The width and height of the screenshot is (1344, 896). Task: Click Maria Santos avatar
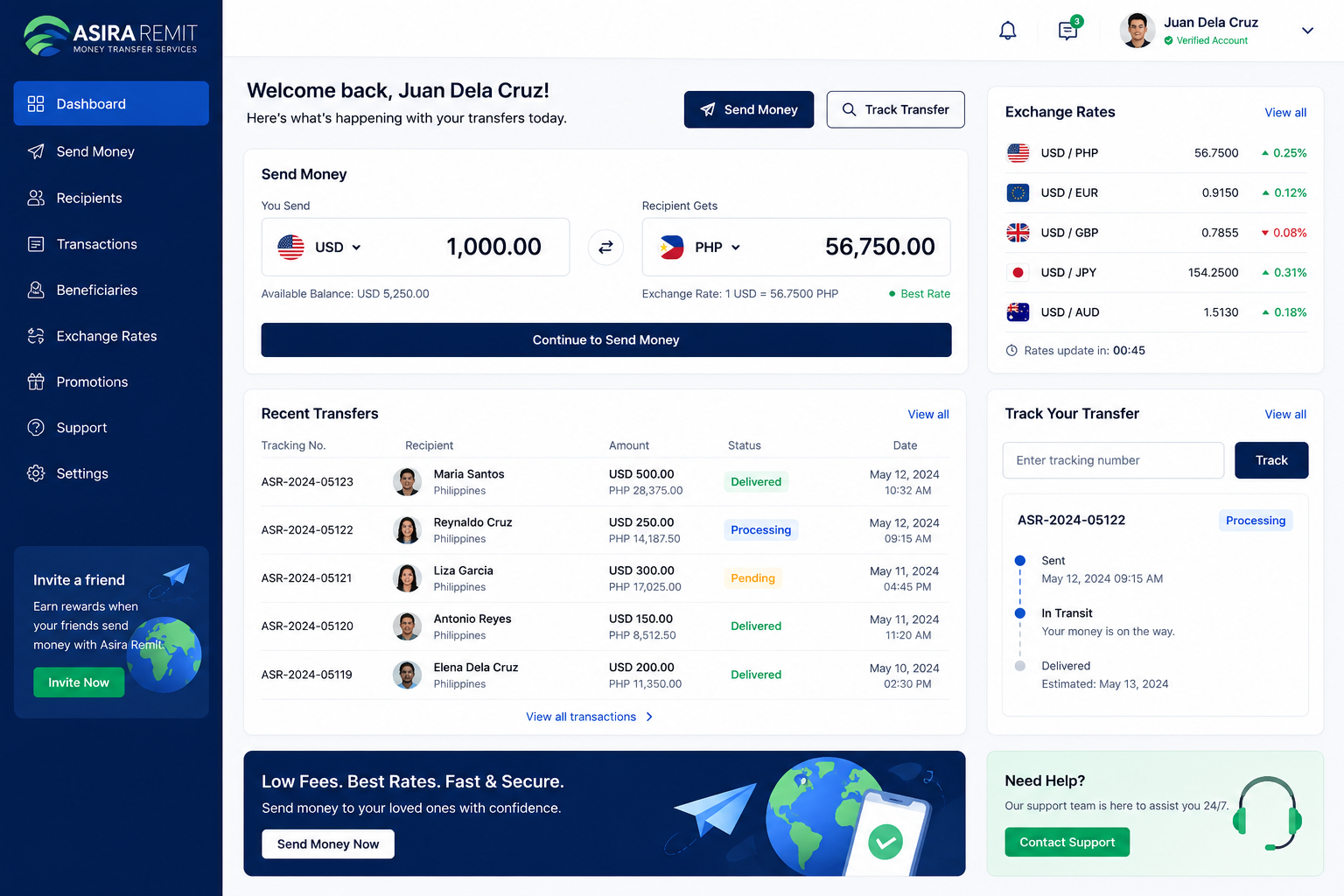point(407,481)
